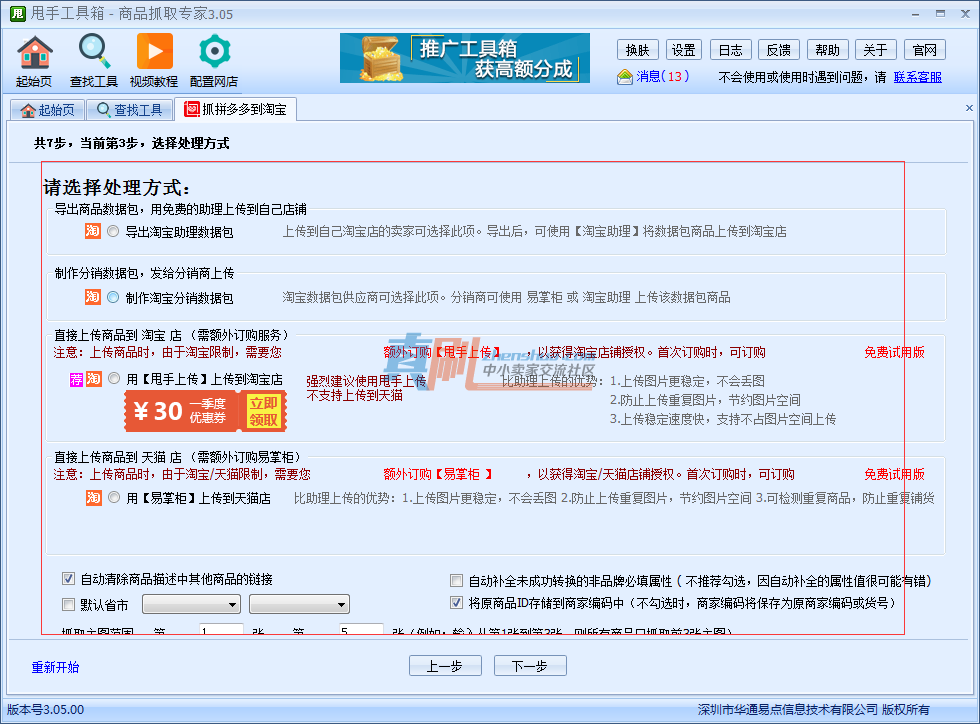The width and height of the screenshot is (980, 724).
Task: Click Taobao icon beside 导出淘宝助理数据包
Action: [x=92, y=231]
